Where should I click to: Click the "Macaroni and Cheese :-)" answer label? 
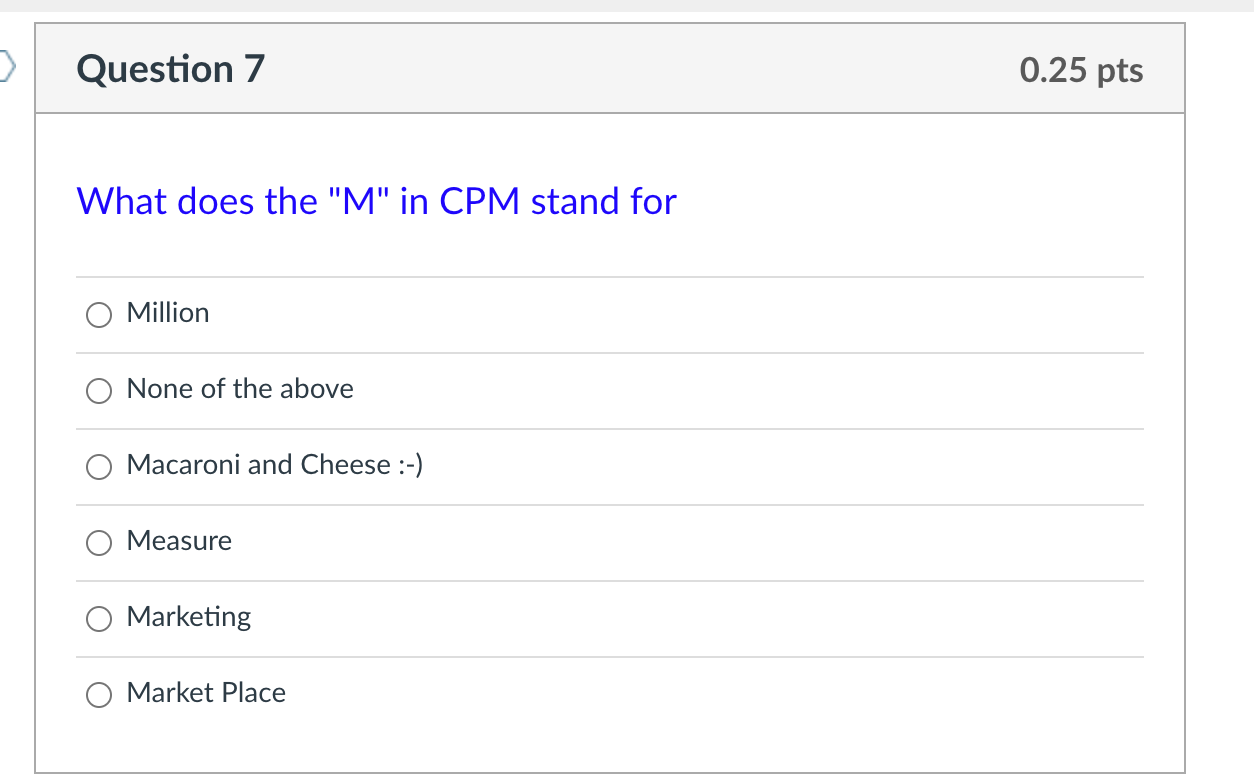coord(274,465)
